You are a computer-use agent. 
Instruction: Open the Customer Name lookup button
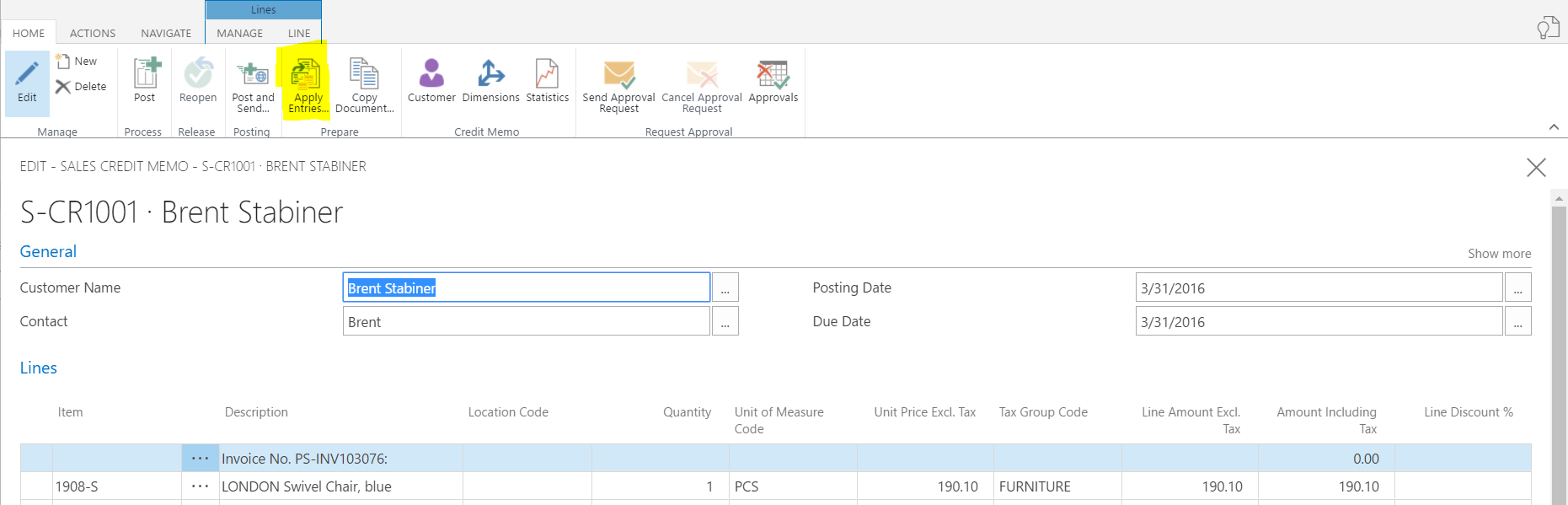pyautogui.click(x=725, y=287)
